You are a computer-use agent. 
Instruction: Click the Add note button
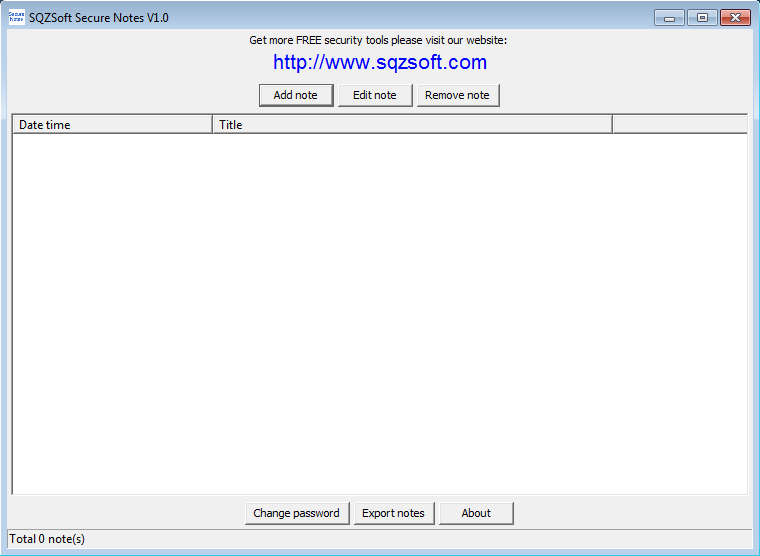click(296, 95)
